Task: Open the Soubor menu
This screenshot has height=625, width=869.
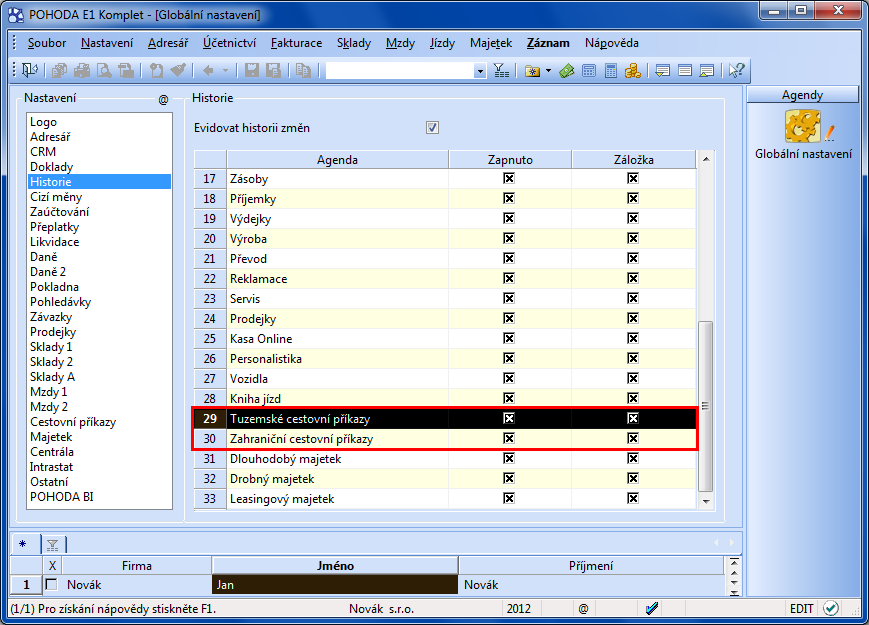Action: tap(47, 43)
